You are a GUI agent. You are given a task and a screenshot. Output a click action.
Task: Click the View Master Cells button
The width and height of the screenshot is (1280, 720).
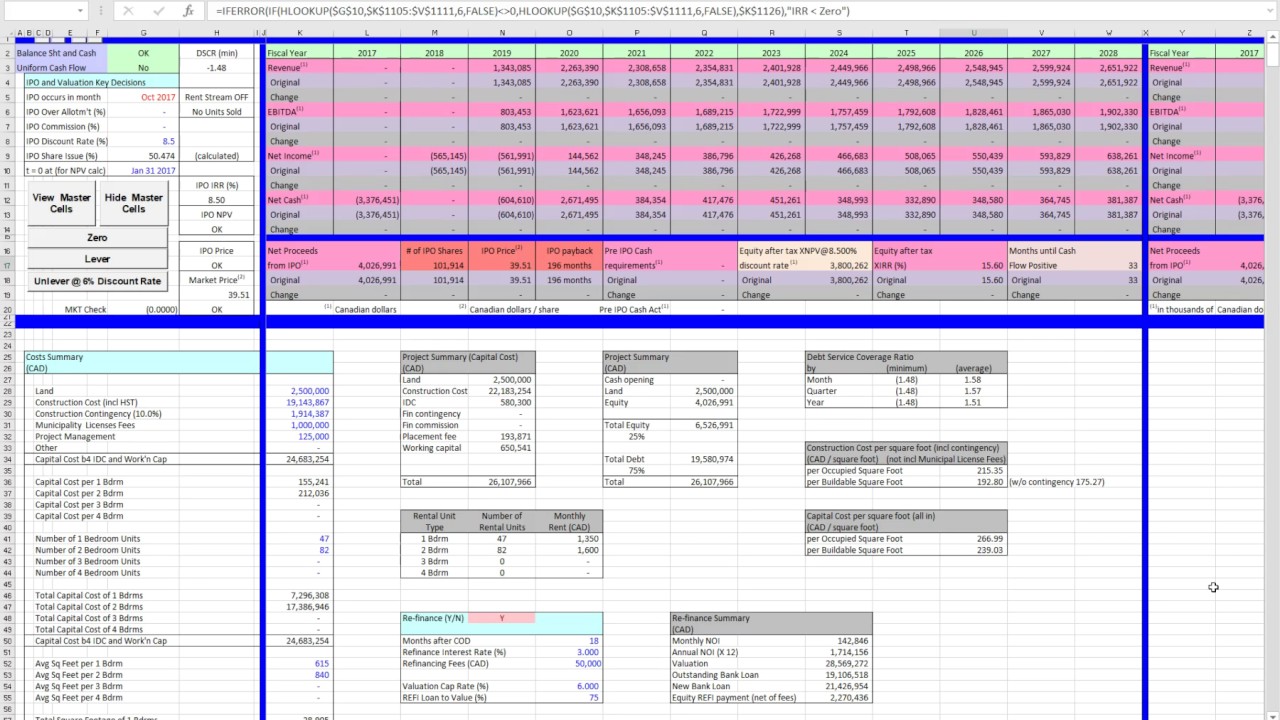click(x=61, y=203)
